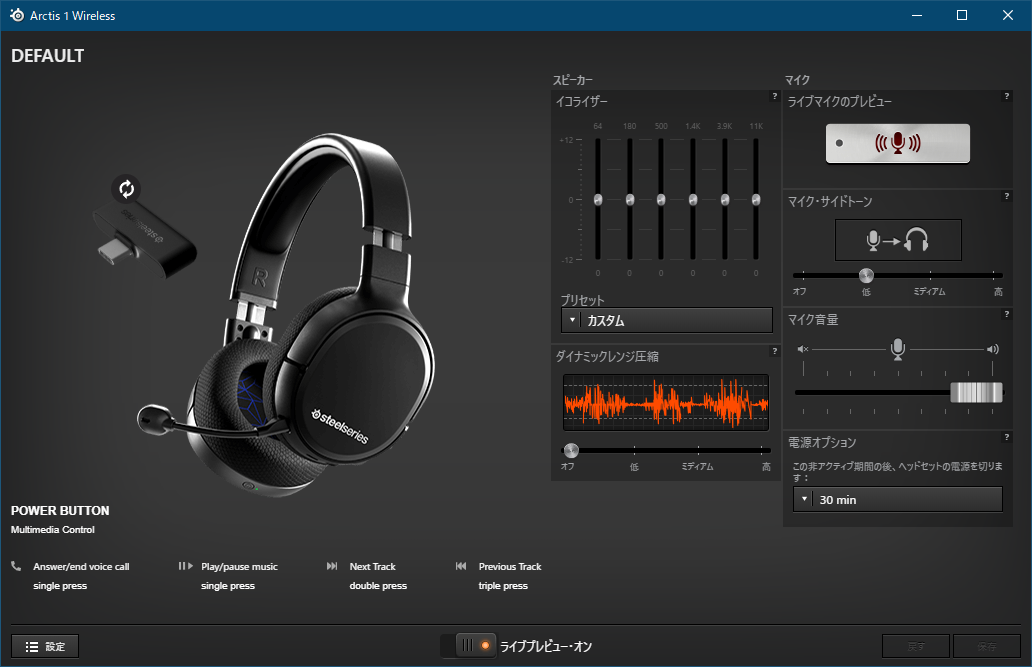Click the POWER BUTTON heading
Screen dimensions: 1032x667
60,510
